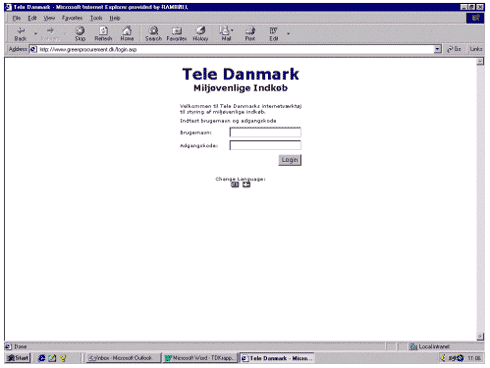Open the File menu
Image resolution: width=490 pixels, height=368 pixels.
click(17, 18)
